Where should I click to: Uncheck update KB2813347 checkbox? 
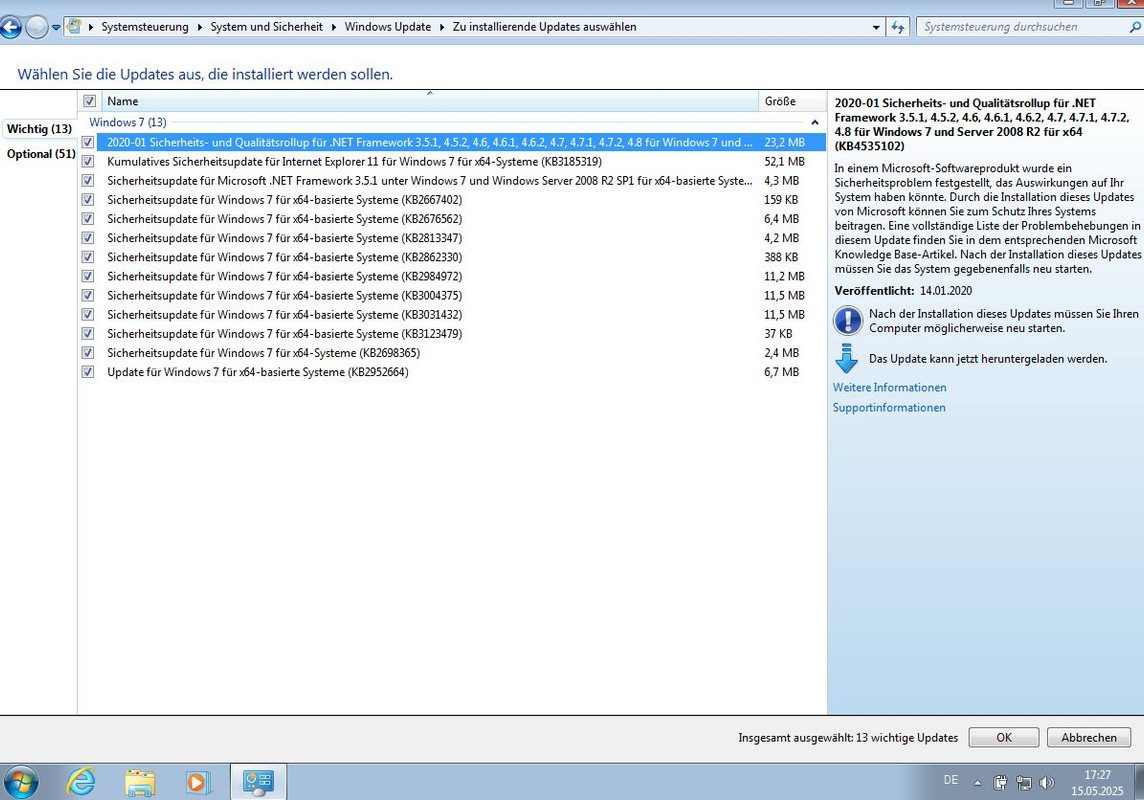(88, 238)
